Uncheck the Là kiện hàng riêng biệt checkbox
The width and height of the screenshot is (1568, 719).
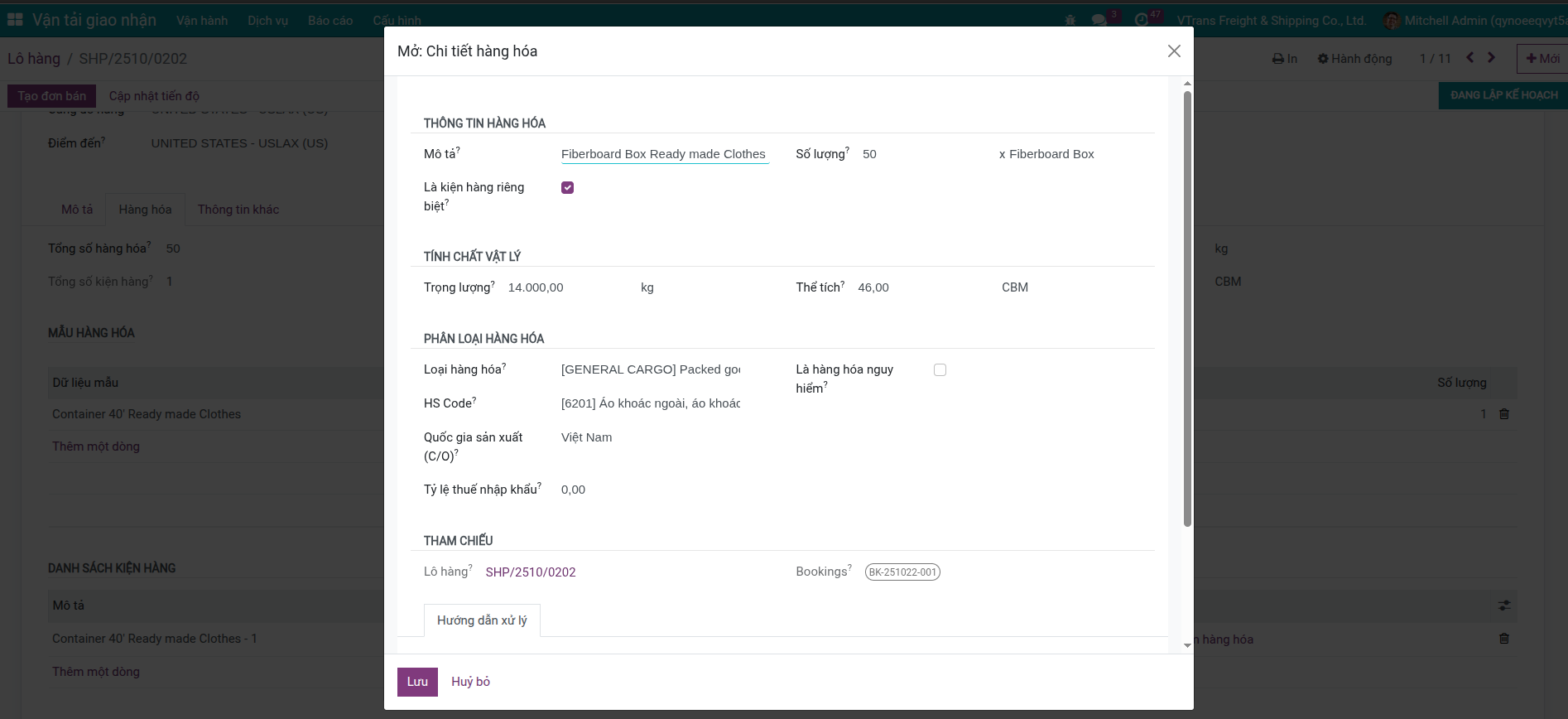pos(567,188)
